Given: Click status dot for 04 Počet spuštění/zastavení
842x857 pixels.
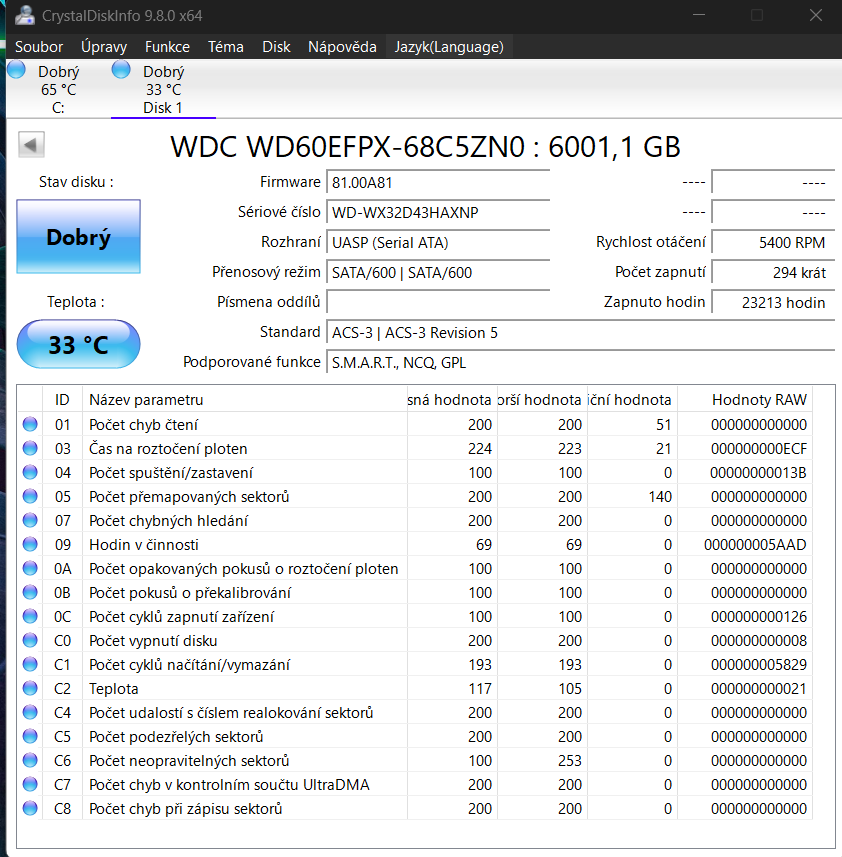Looking at the screenshot, I should (x=30, y=472).
